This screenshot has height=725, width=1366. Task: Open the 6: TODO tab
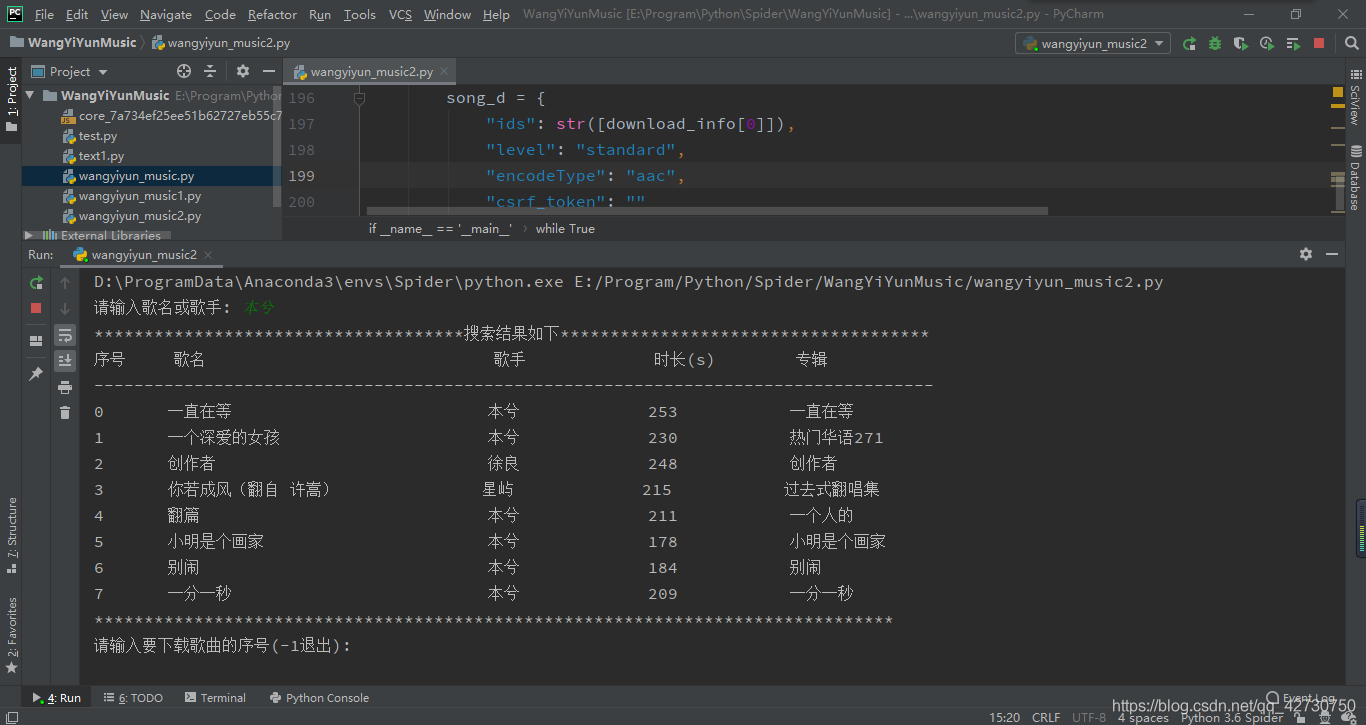tap(133, 698)
